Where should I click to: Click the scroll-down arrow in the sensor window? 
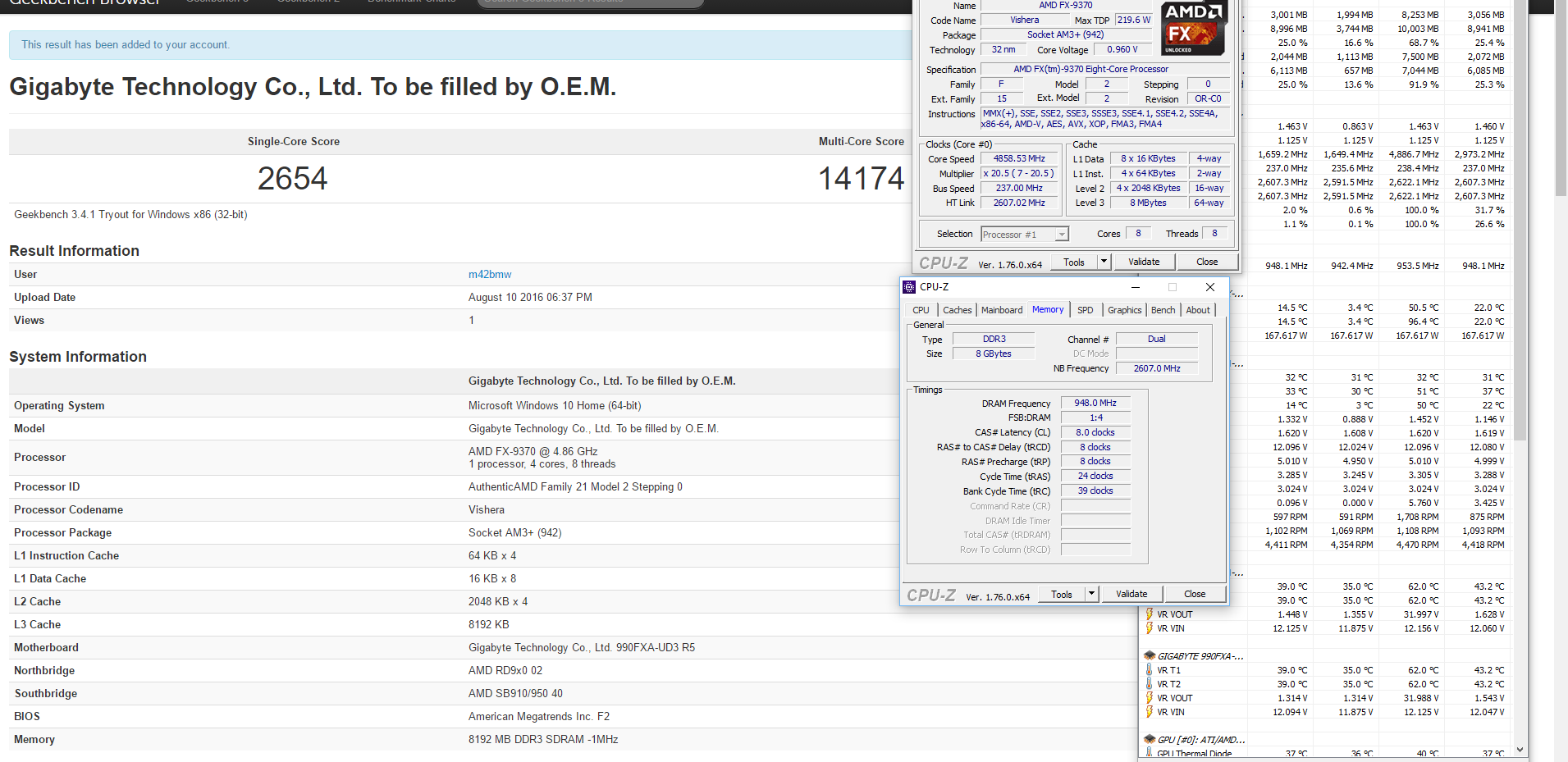pyautogui.click(x=1520, y=749)
